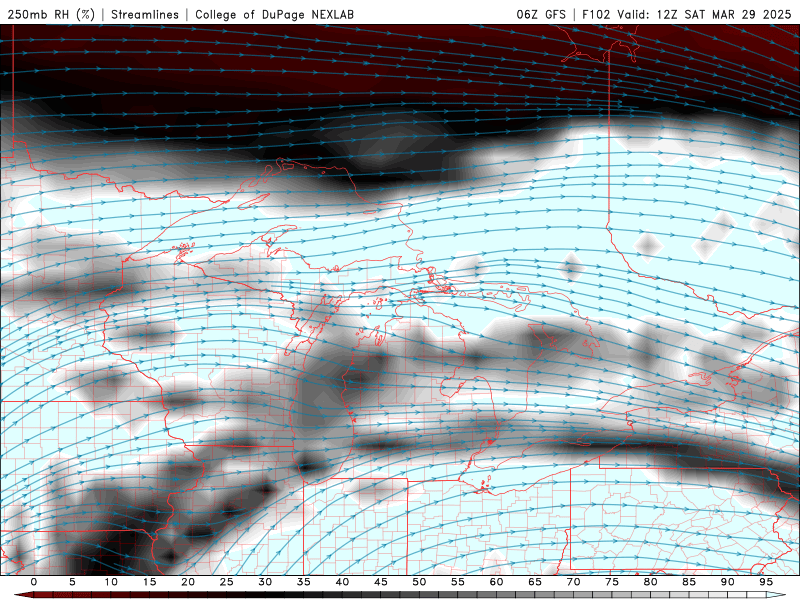Image resolution: width=800 pixels, height=600 pixels.
Task: Select the colorbar label "70"
Action: click(573, 582)
